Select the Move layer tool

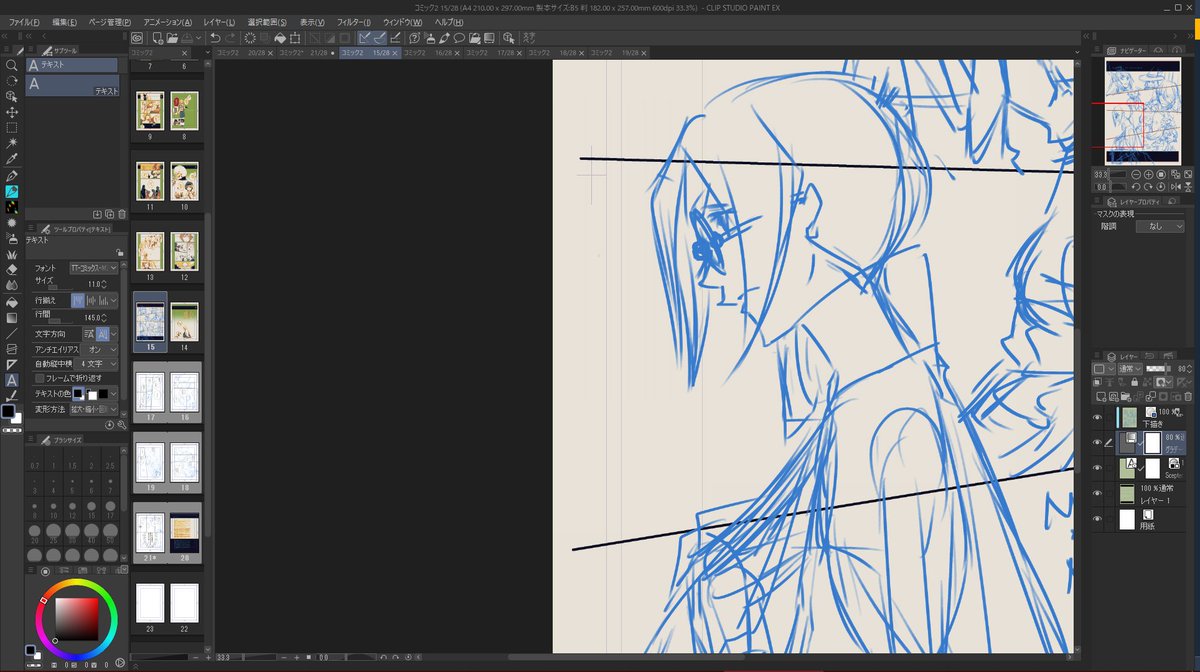click(12, 112)
